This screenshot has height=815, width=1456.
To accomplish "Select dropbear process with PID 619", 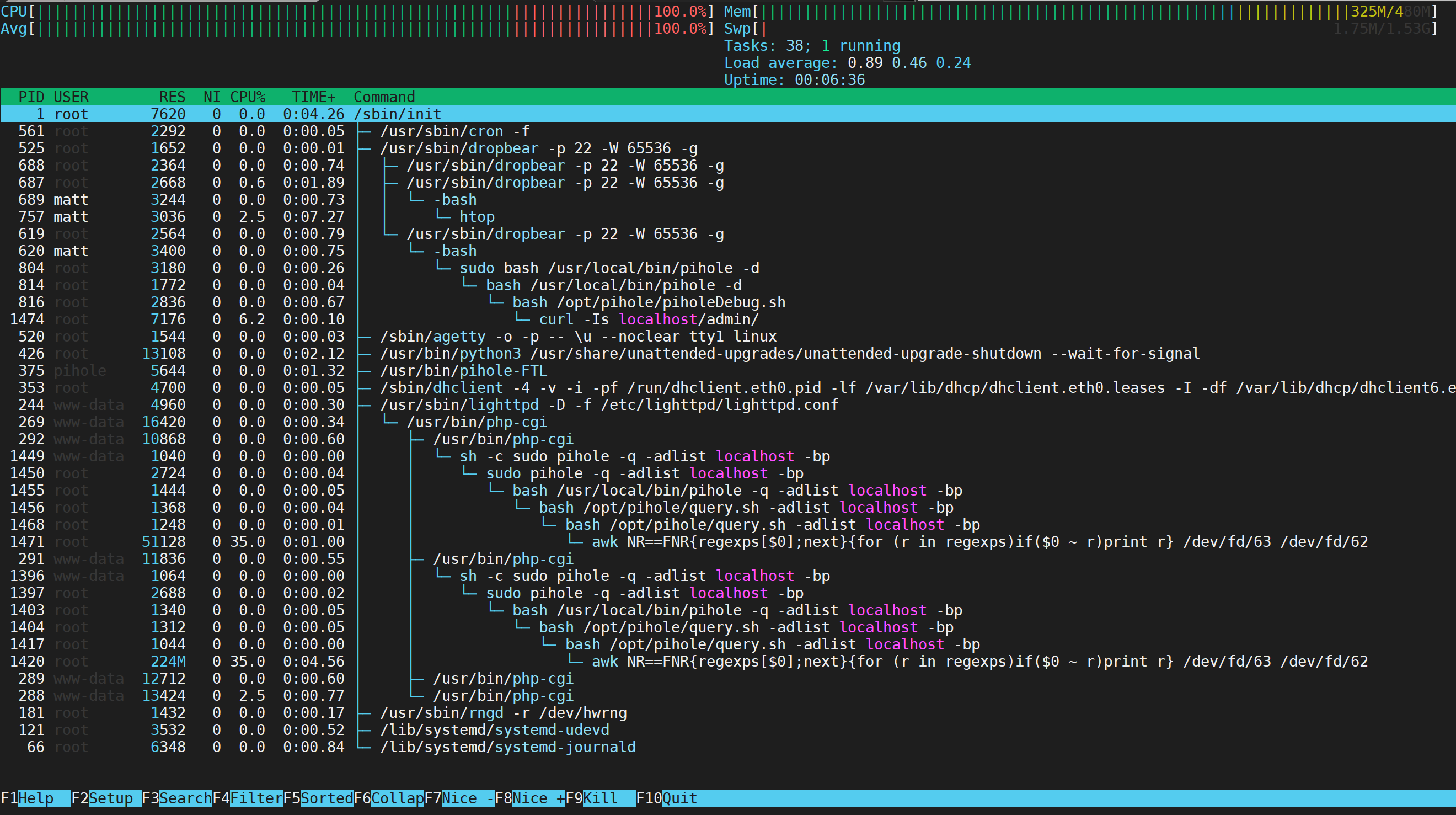I will pyautogui.click(x=728, y=233).
